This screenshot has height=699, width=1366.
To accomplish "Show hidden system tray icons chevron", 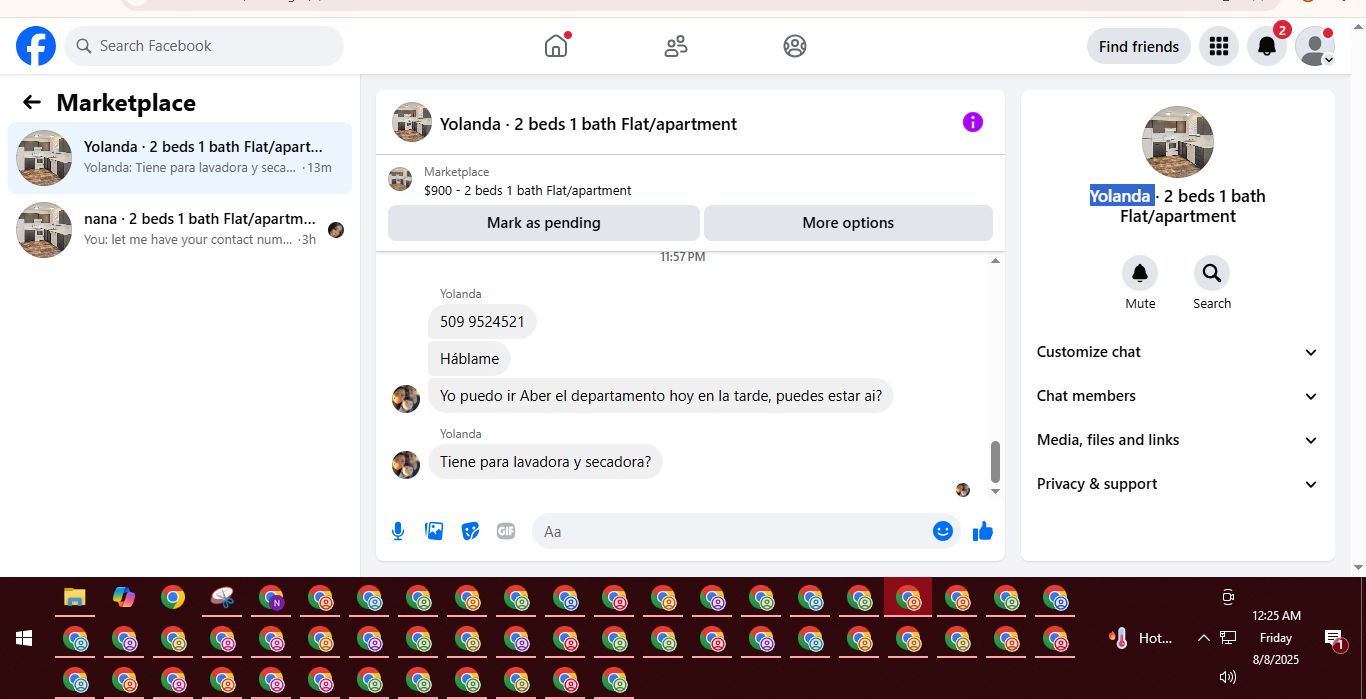I will pos(1203,638).
